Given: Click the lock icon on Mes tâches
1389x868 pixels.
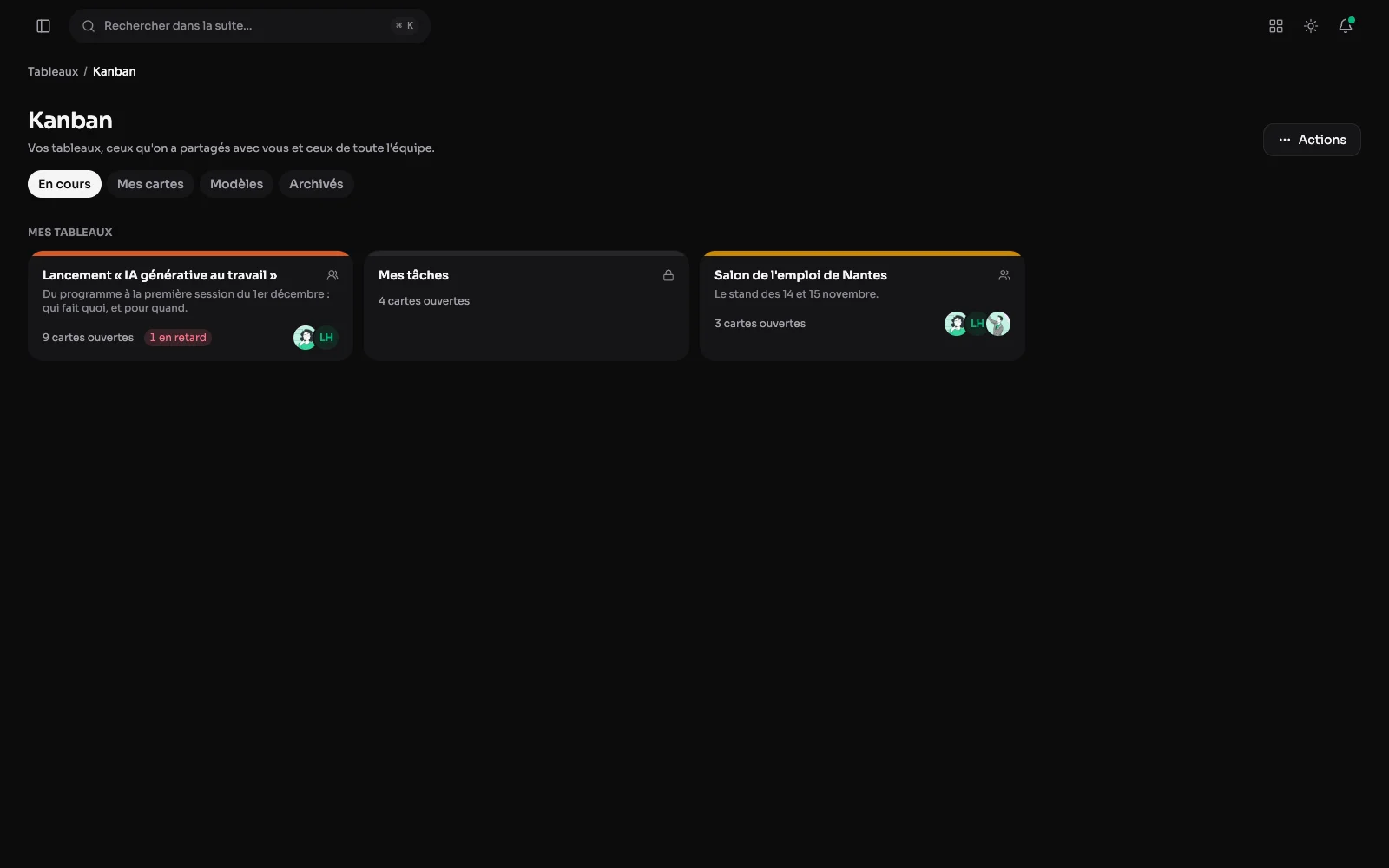Looking at the screenshot, I should [668, 275].
